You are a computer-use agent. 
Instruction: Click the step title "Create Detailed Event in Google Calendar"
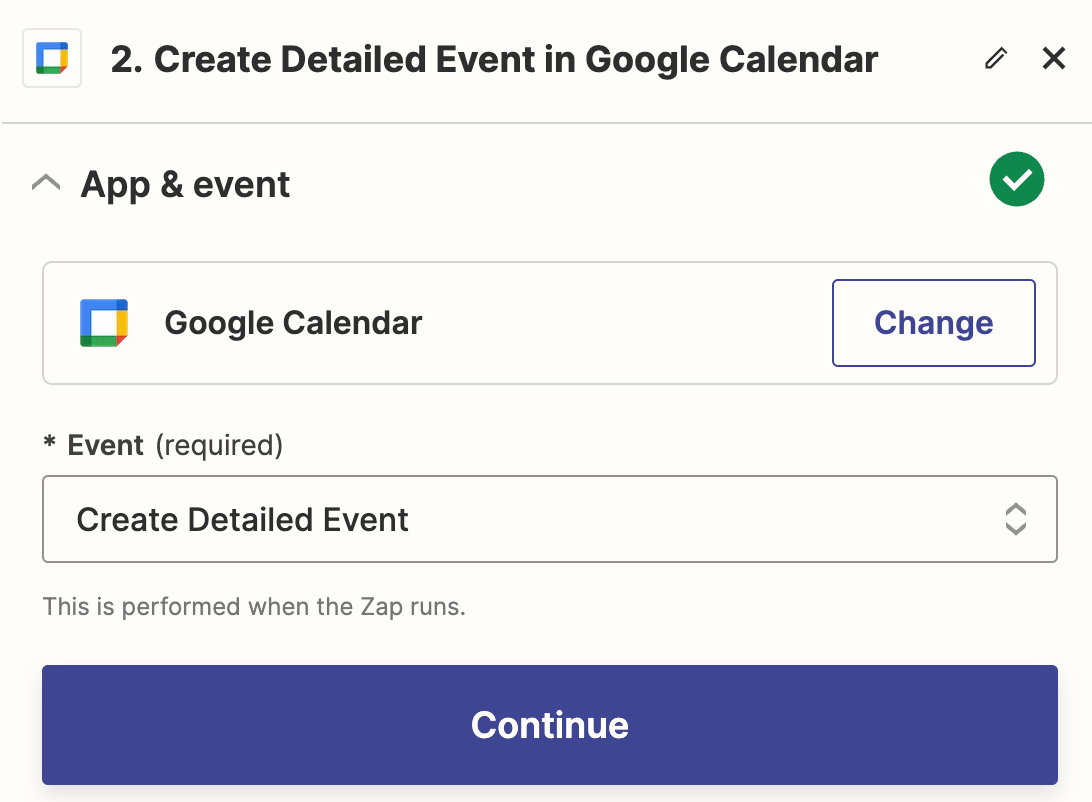coord(516,60)
